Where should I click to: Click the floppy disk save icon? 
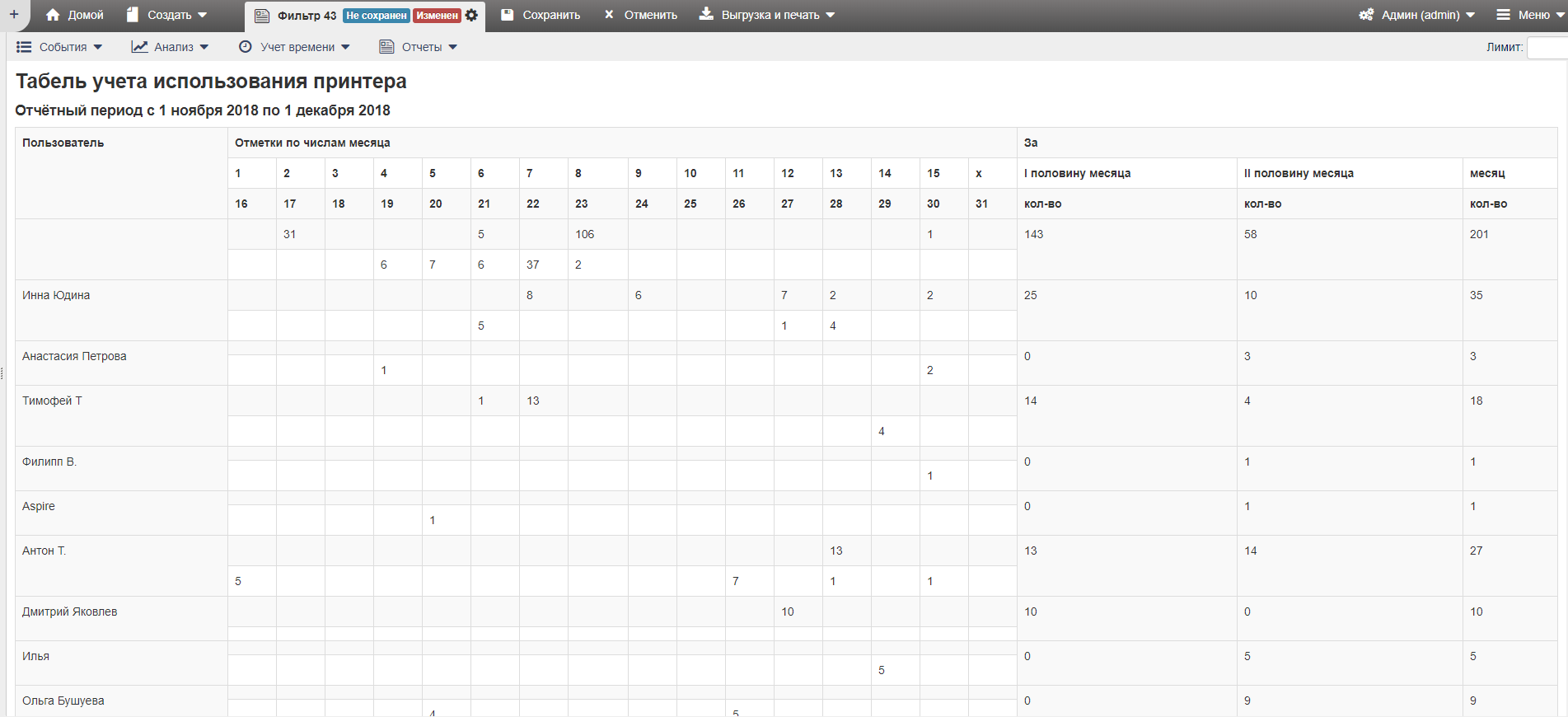click(508, 15)
